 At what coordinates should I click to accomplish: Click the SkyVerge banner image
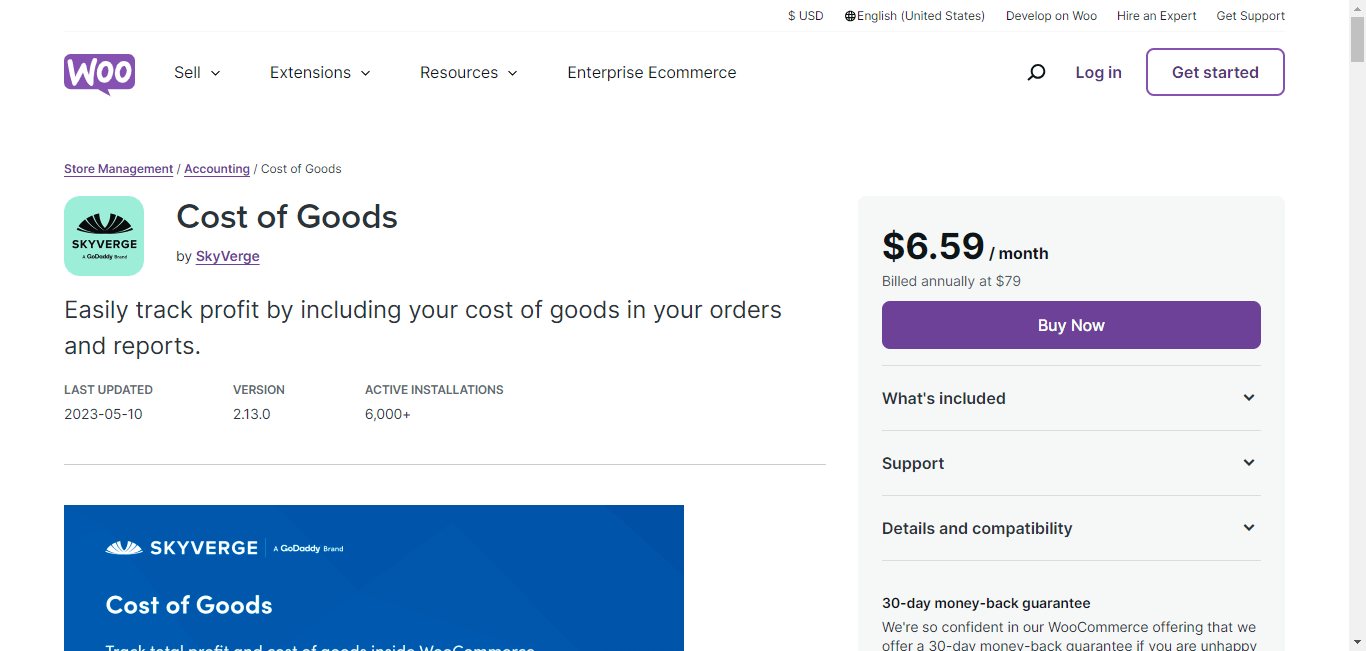374,578
